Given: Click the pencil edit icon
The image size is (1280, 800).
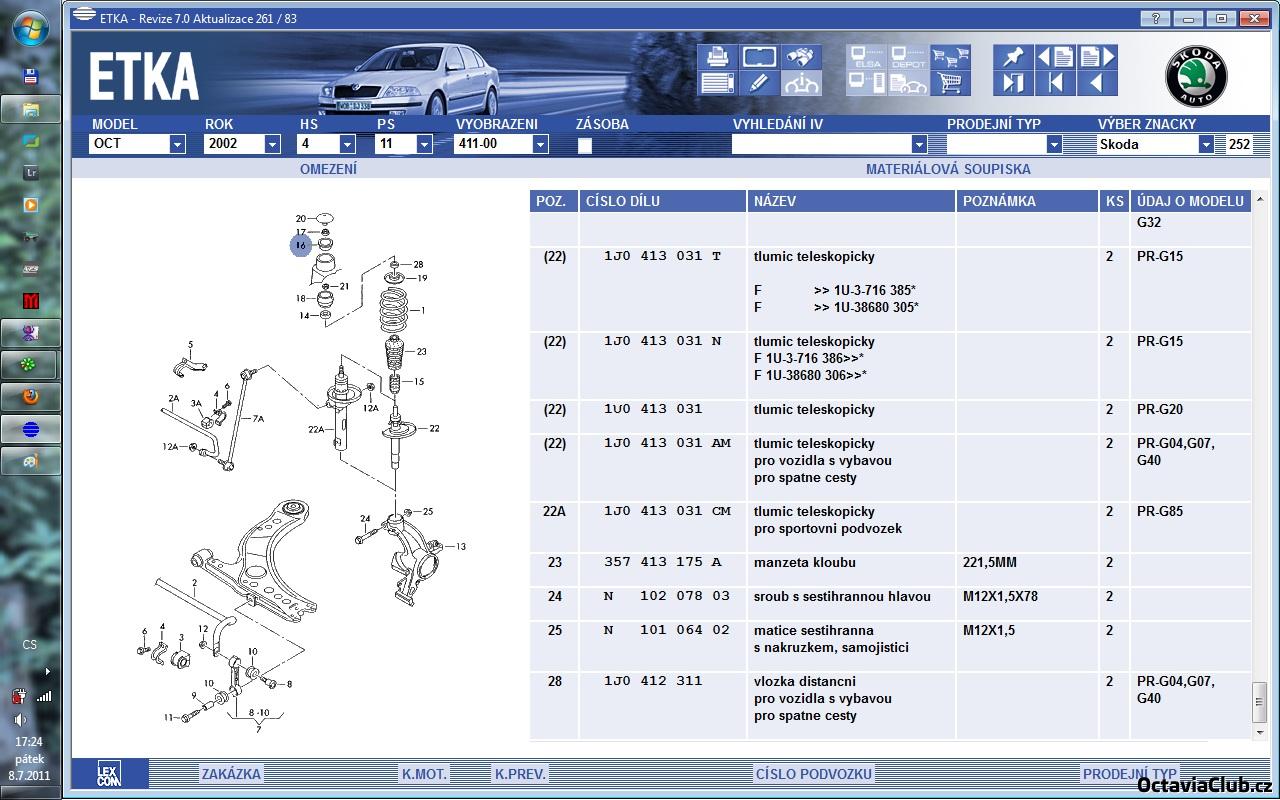Looking at the screenshot, I should 759,83.
